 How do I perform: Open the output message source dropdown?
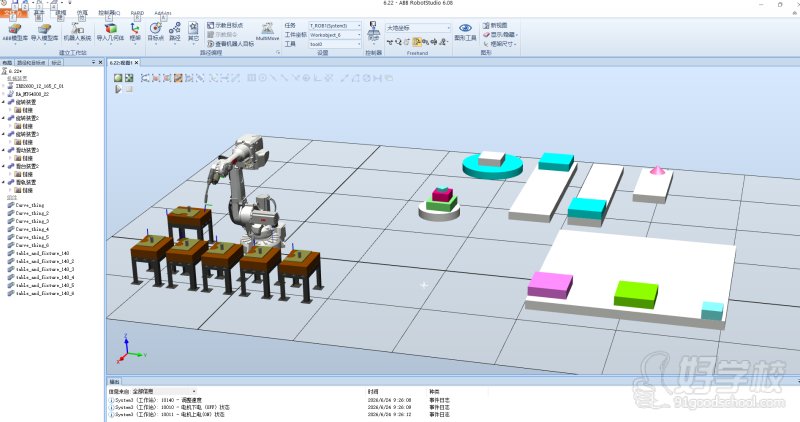pyautogui.click(x=164, y=391)
